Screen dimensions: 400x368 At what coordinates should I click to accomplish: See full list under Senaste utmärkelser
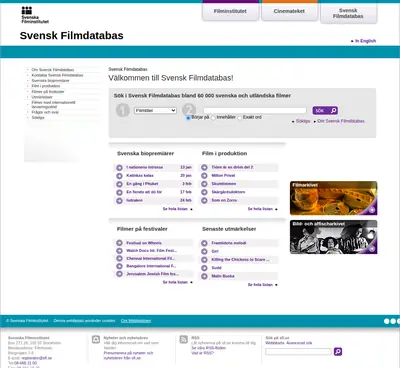click(x=260, y=285)
